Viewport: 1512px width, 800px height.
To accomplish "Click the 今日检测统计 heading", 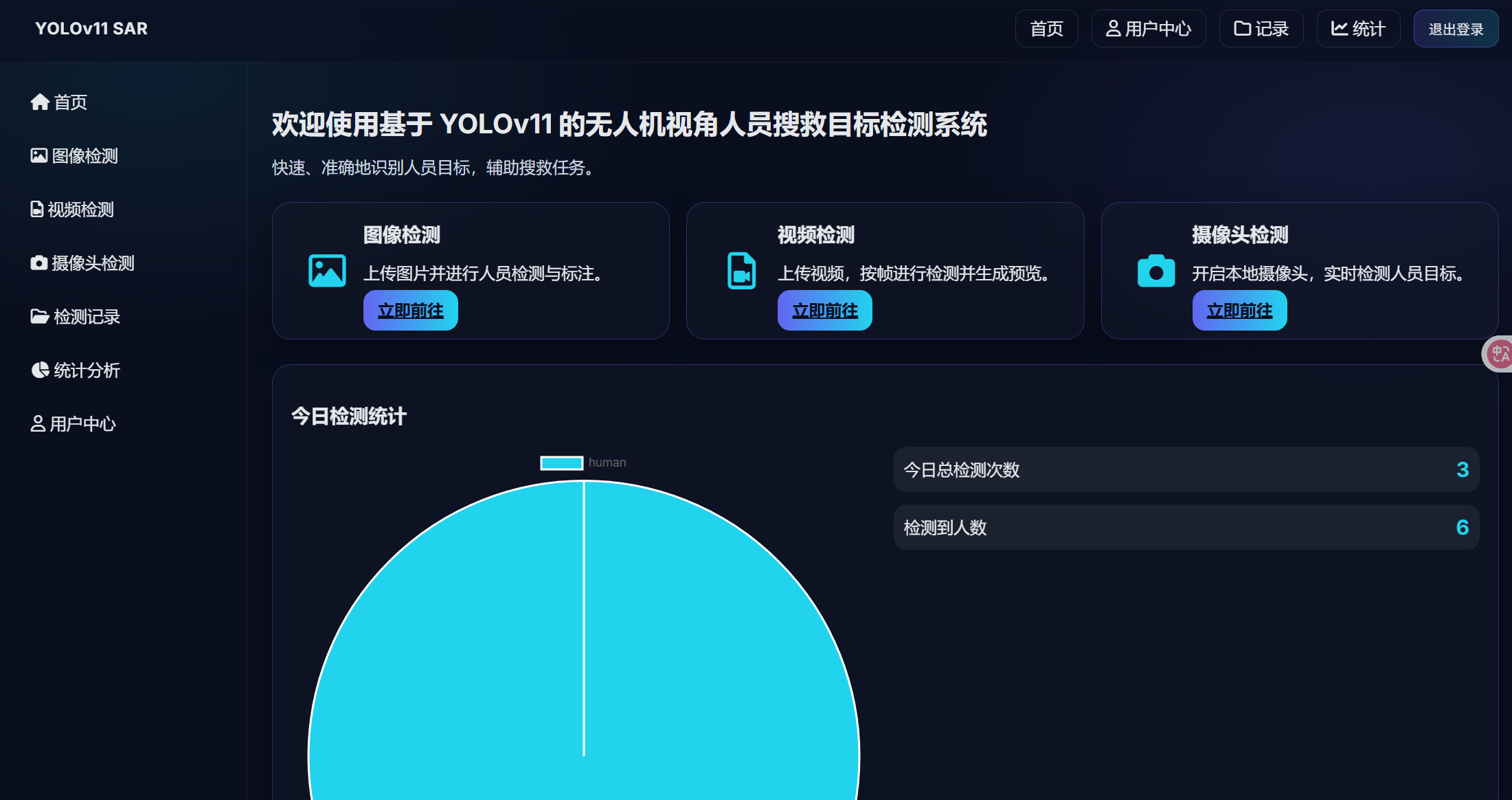I will tap(349, 416).
